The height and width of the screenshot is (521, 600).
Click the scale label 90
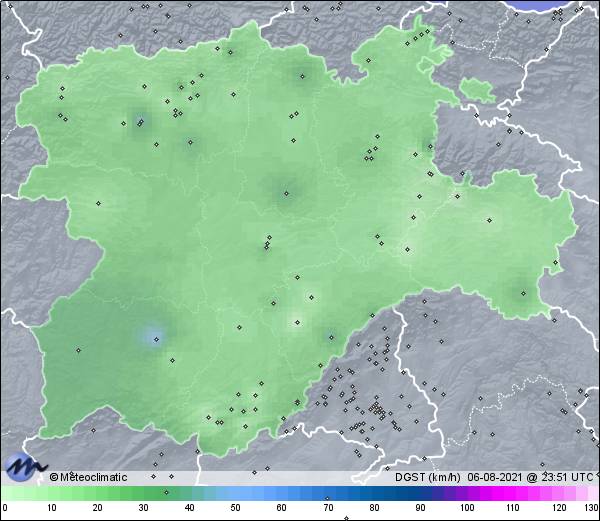420,508
